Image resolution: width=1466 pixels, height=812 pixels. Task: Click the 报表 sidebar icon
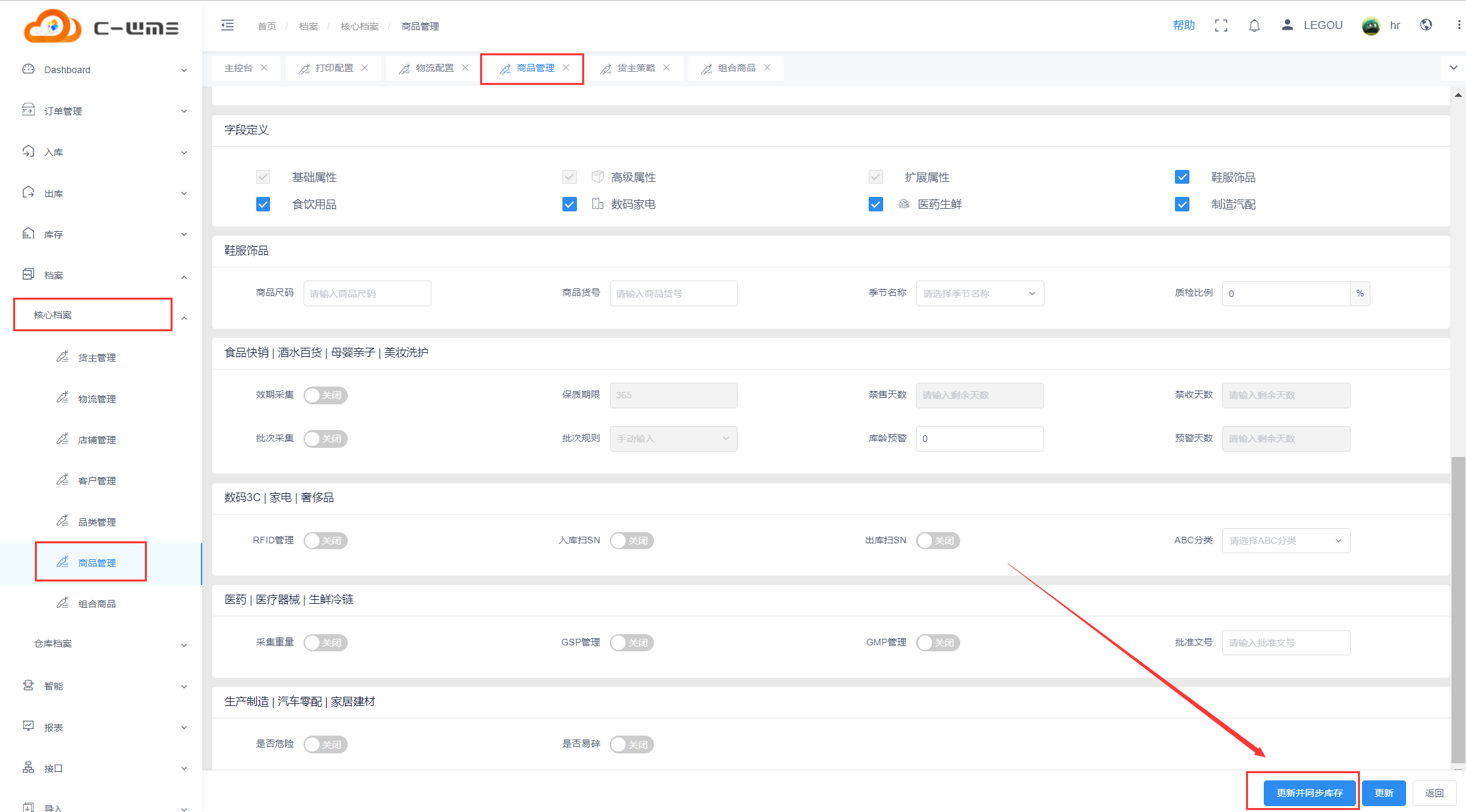click(x=28, y=726)
